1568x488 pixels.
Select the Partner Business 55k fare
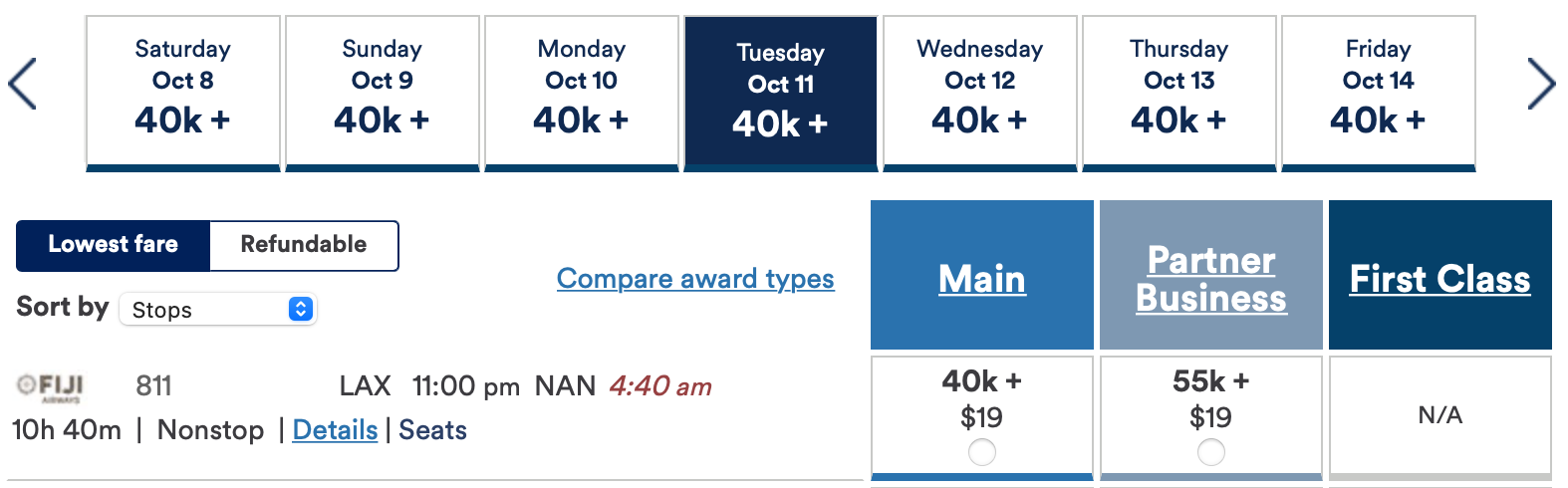1210,452
